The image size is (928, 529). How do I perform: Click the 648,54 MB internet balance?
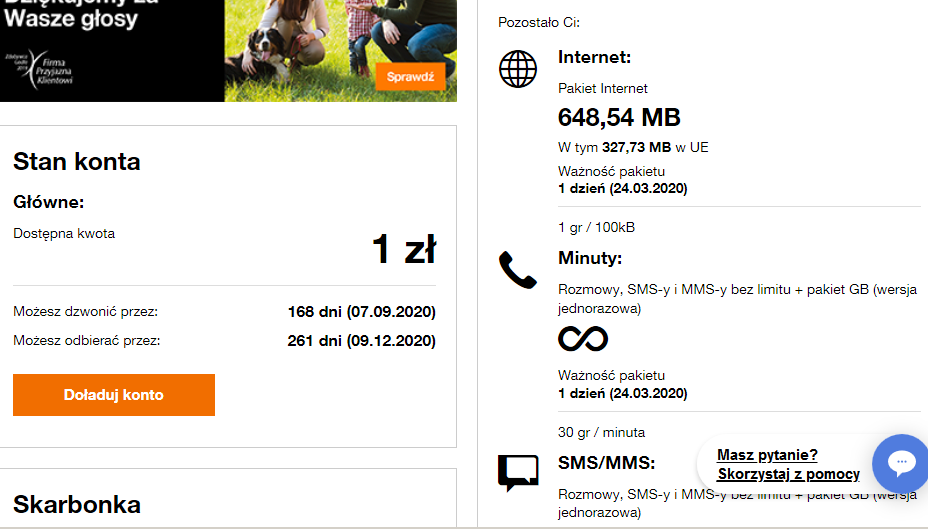point(619,118)
